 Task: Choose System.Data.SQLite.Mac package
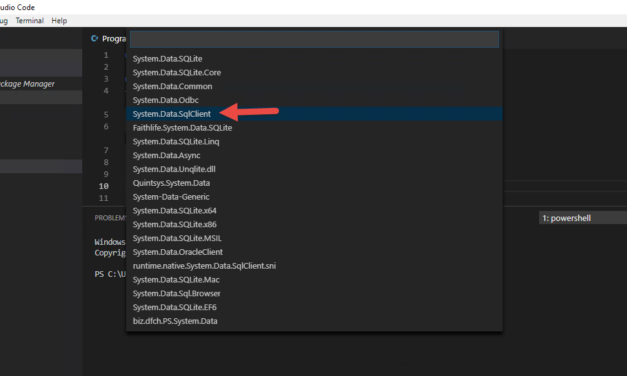click(x=314, y=280)
